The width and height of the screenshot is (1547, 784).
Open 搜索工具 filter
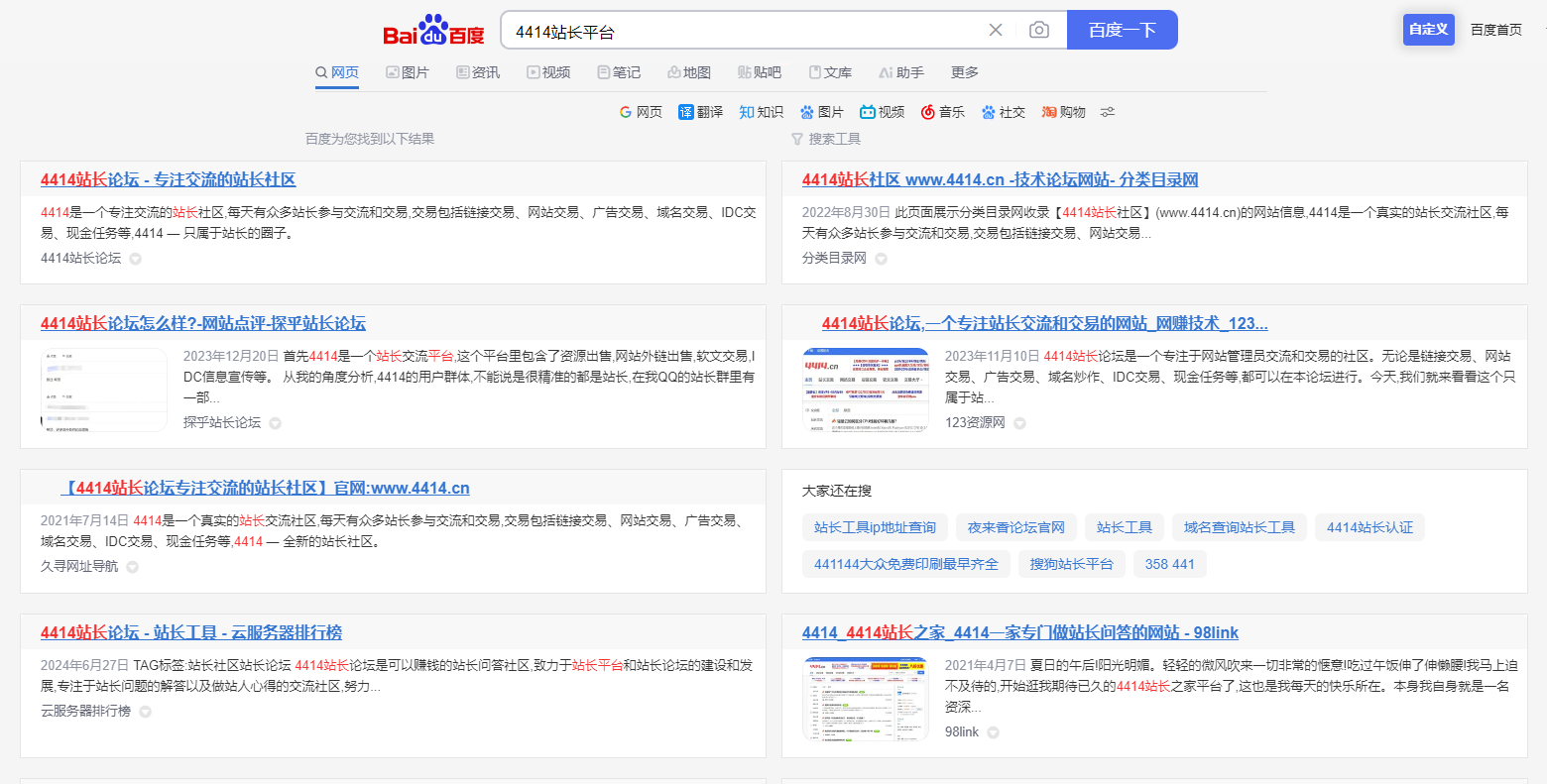[x=826, y=139]
